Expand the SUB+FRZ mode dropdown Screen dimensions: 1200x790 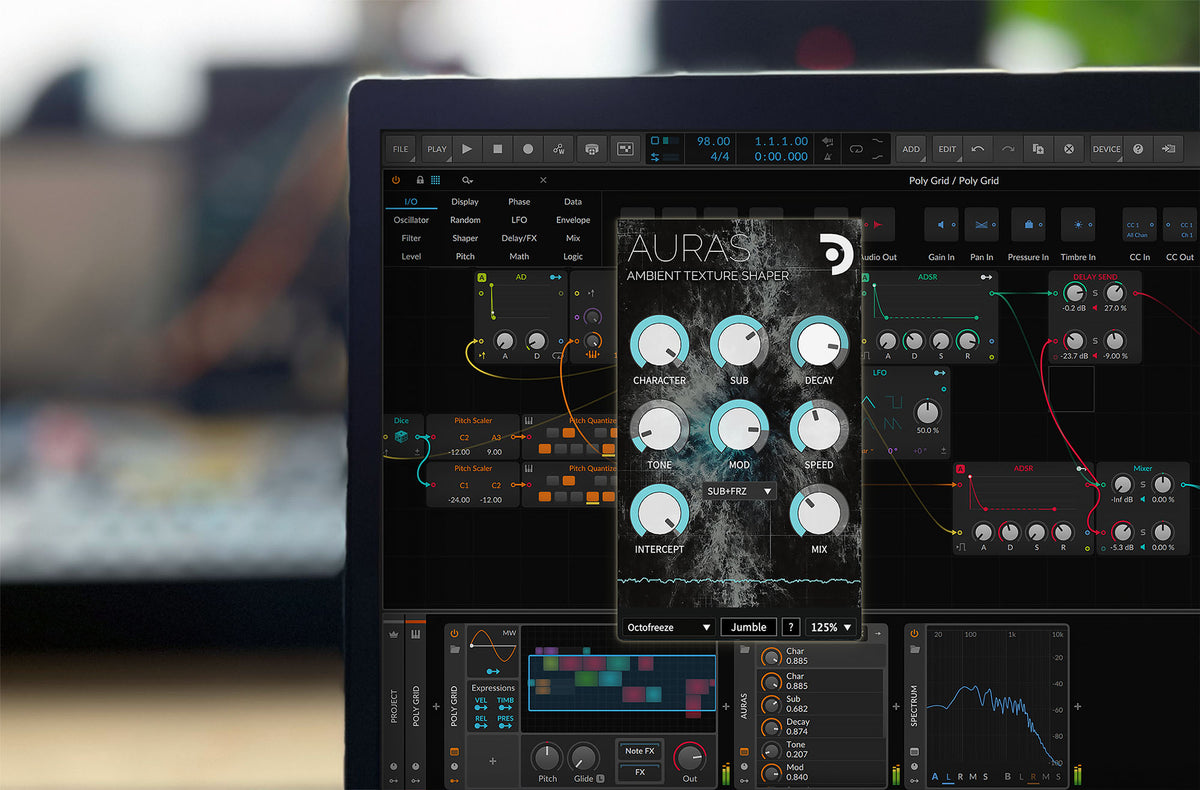(739, 491)
